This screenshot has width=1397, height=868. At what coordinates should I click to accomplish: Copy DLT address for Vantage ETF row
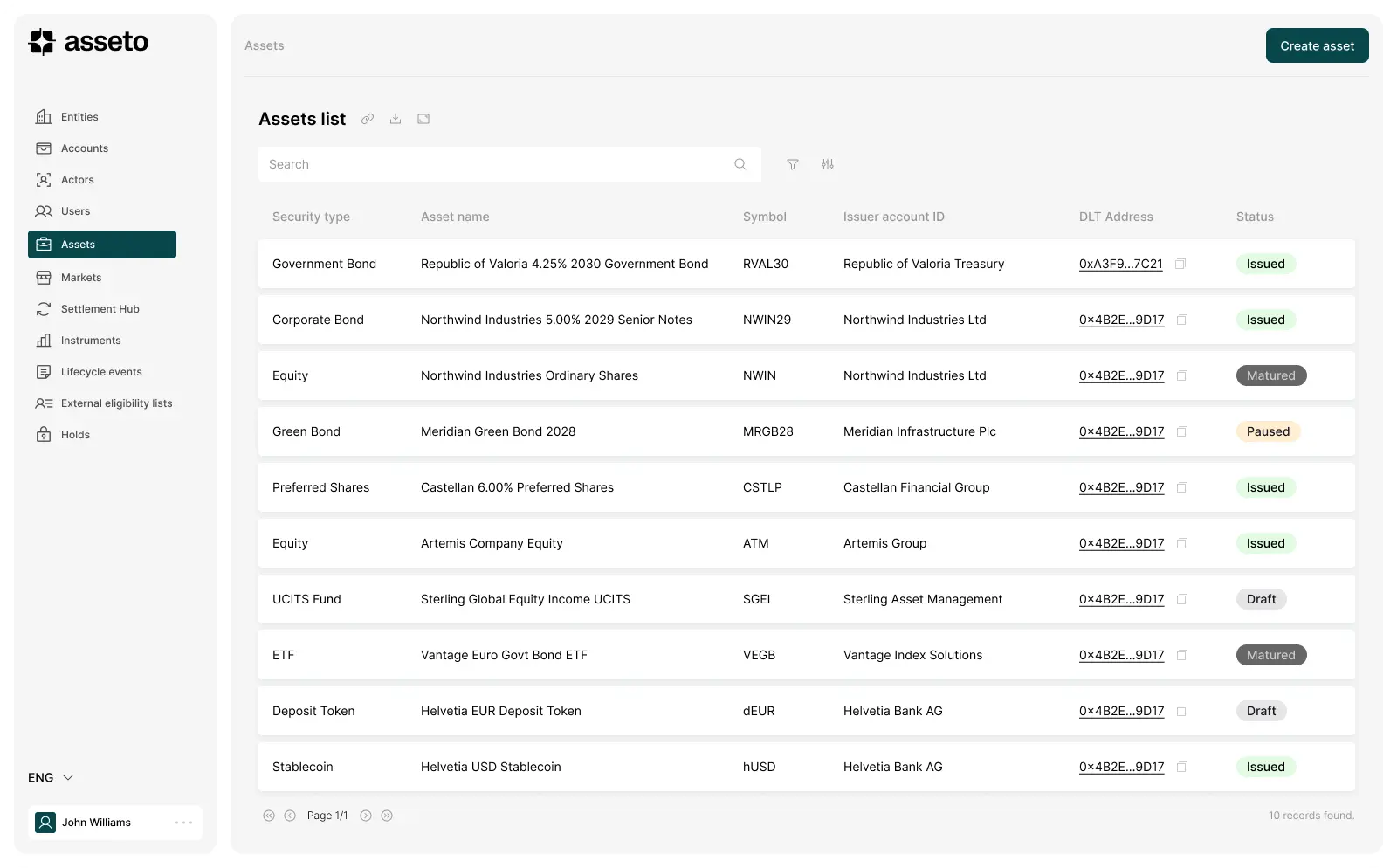point(1182,655)
